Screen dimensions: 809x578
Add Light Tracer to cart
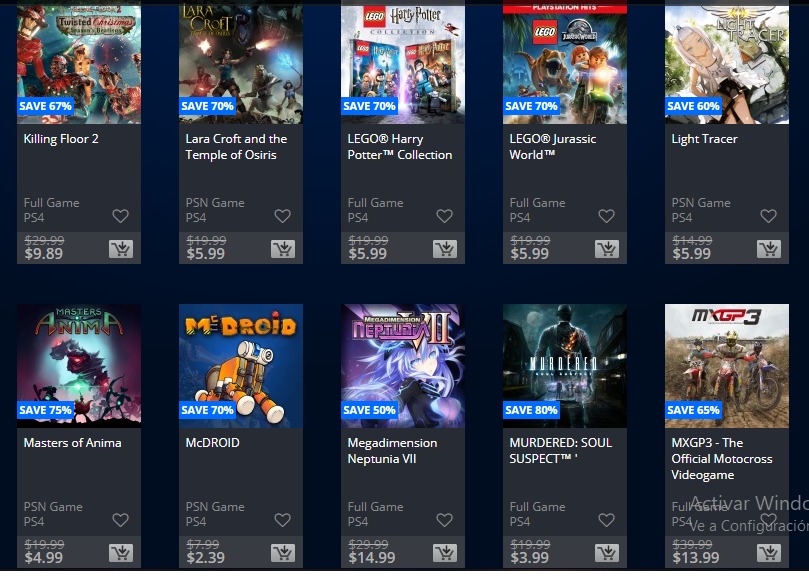769,249
